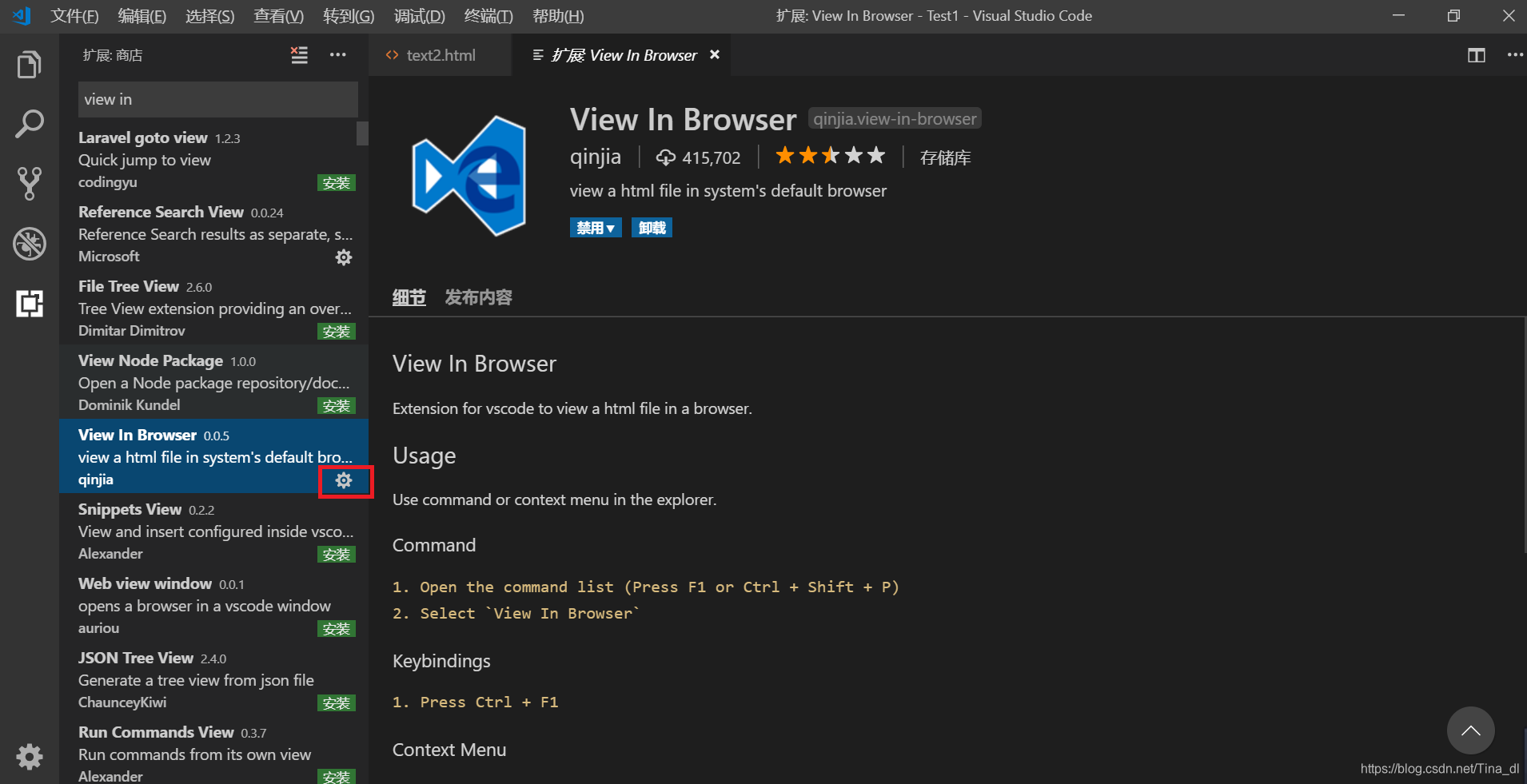Click the 卸载 (Uninstall) button
Viewport: 1527px width, 784px height.
(652, 228)
